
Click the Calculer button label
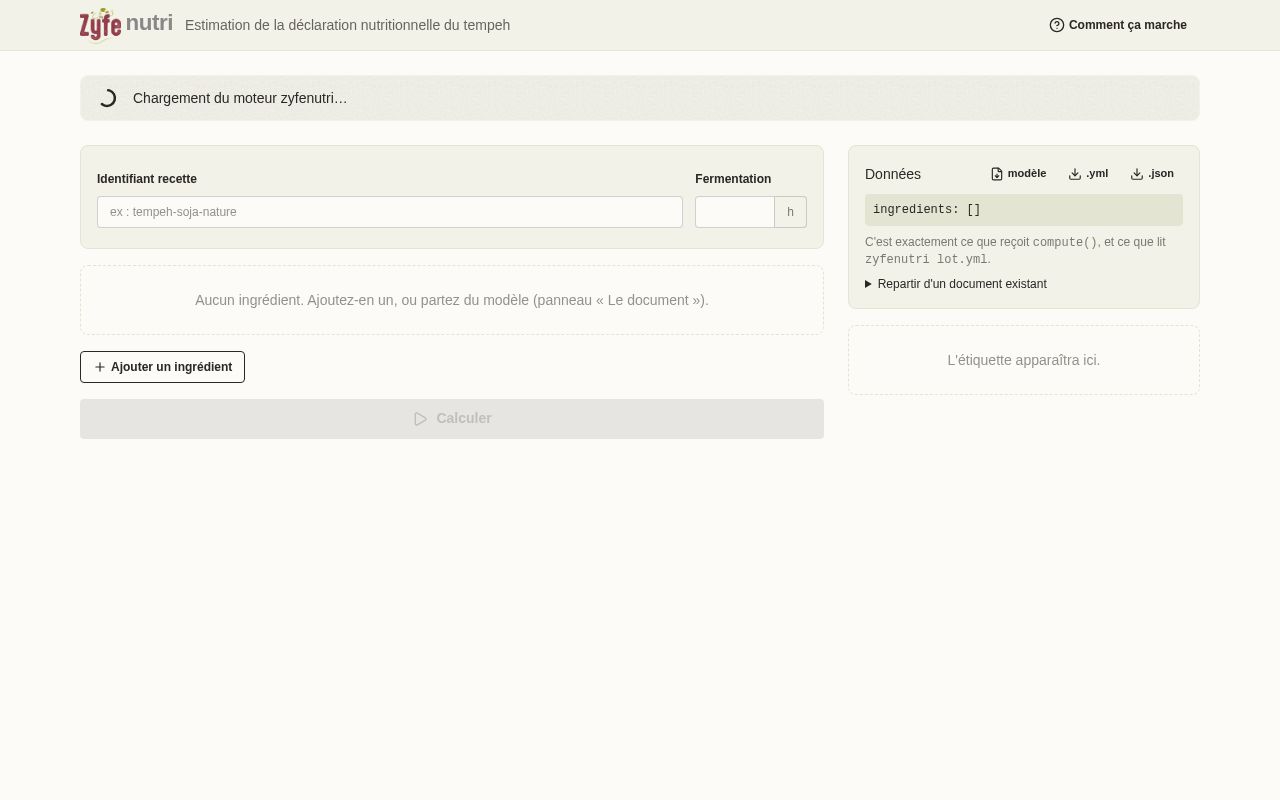(x=464, y=419)
